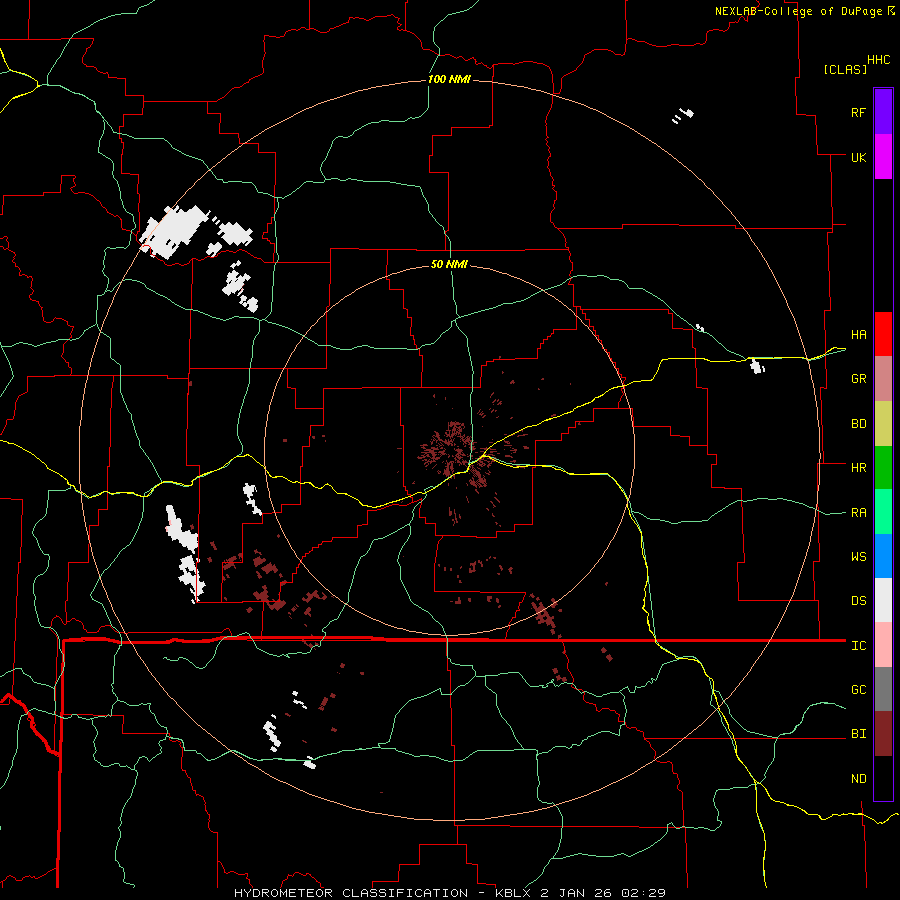Click the WS blue legend swatch
The image size is (900, 900).
883,556
